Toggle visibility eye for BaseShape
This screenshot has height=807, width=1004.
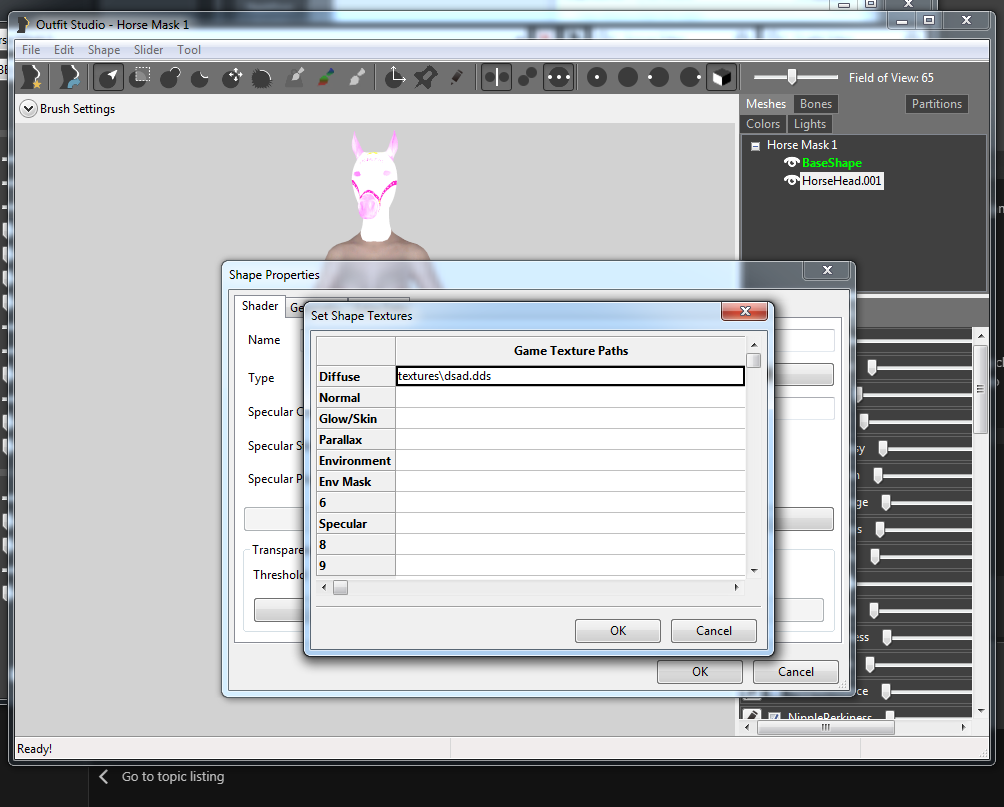click(791, 163)
